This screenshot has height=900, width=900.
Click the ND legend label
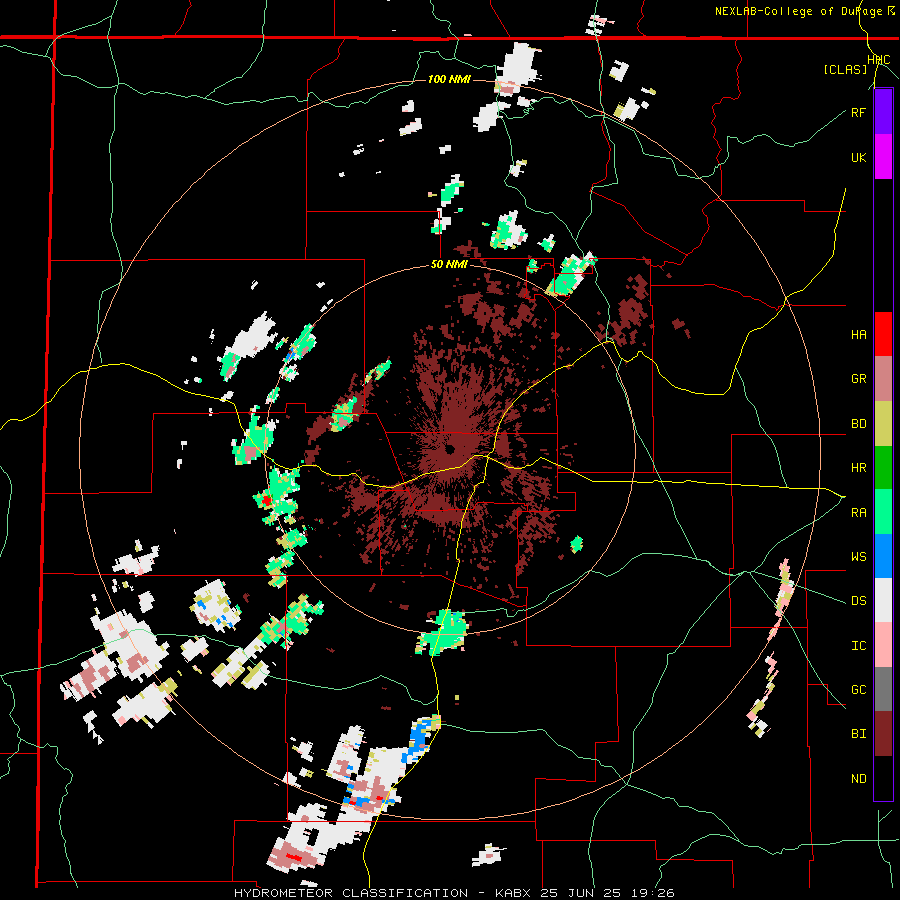[x=858, y=779]
